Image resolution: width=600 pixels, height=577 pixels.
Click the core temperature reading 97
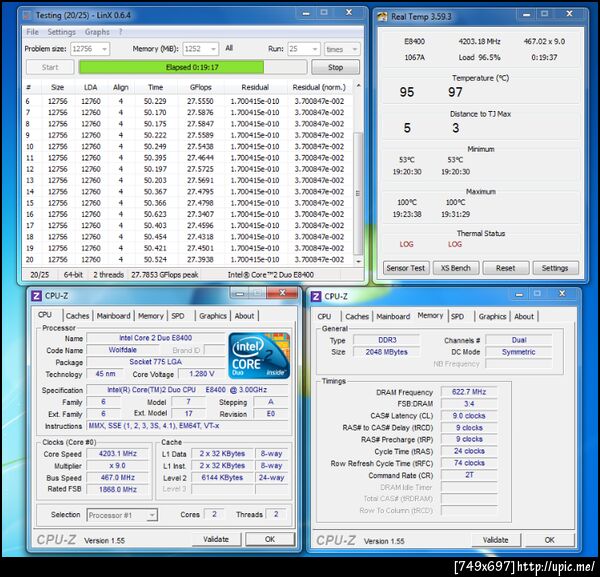(x=455, y=91)
